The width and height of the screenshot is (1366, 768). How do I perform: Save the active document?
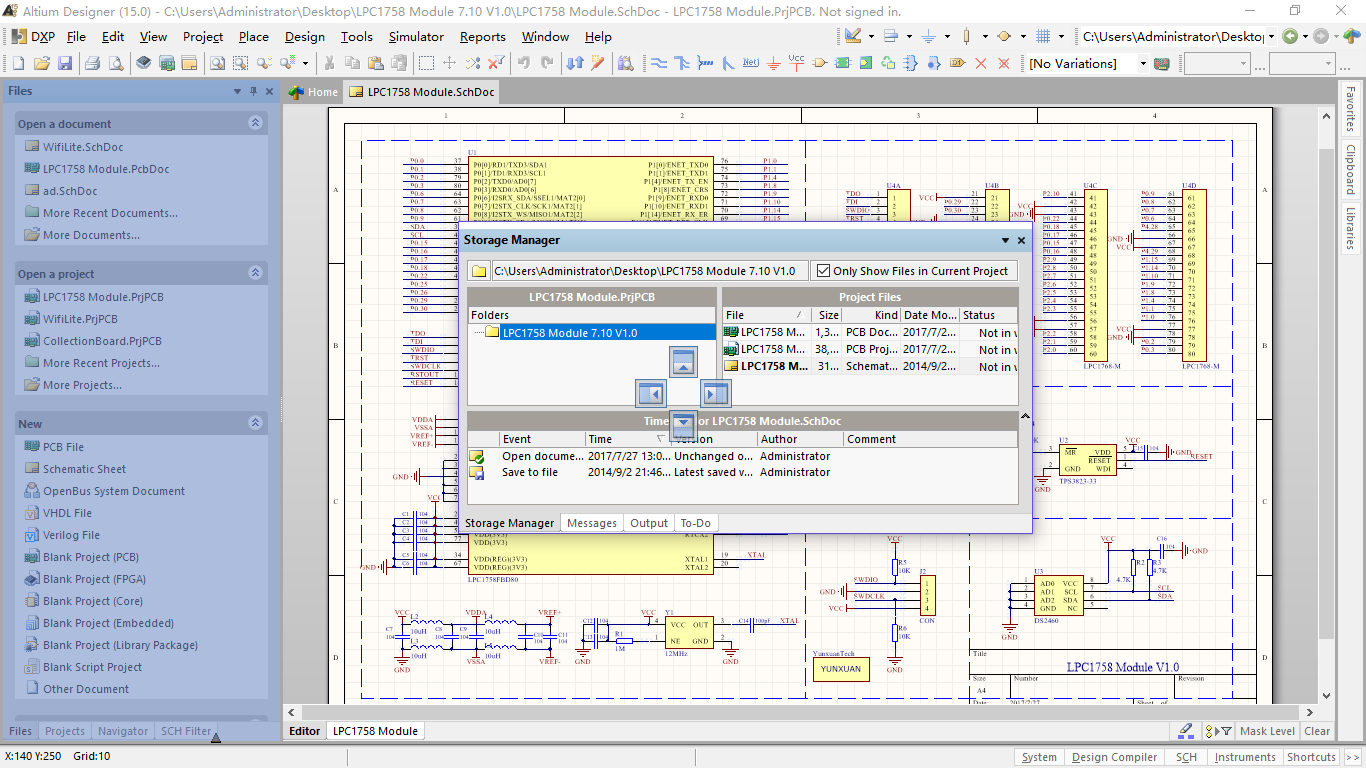click(x=65, y=63)
